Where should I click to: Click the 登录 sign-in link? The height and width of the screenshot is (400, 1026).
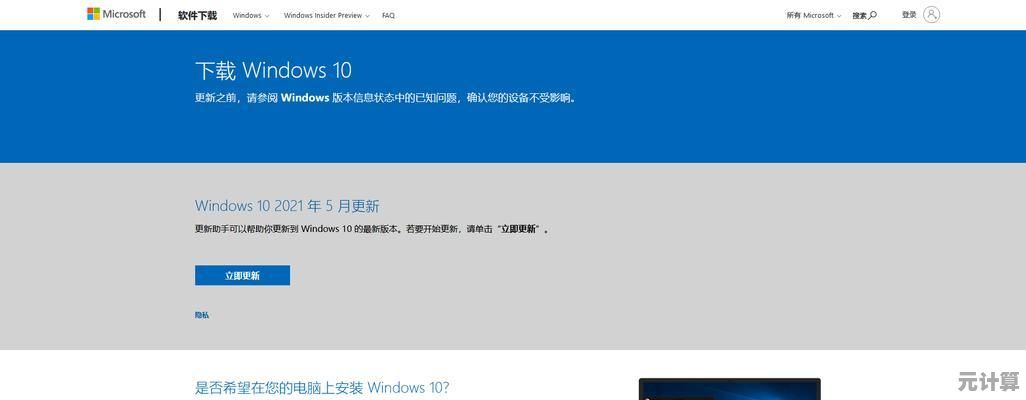coord(909,15)
